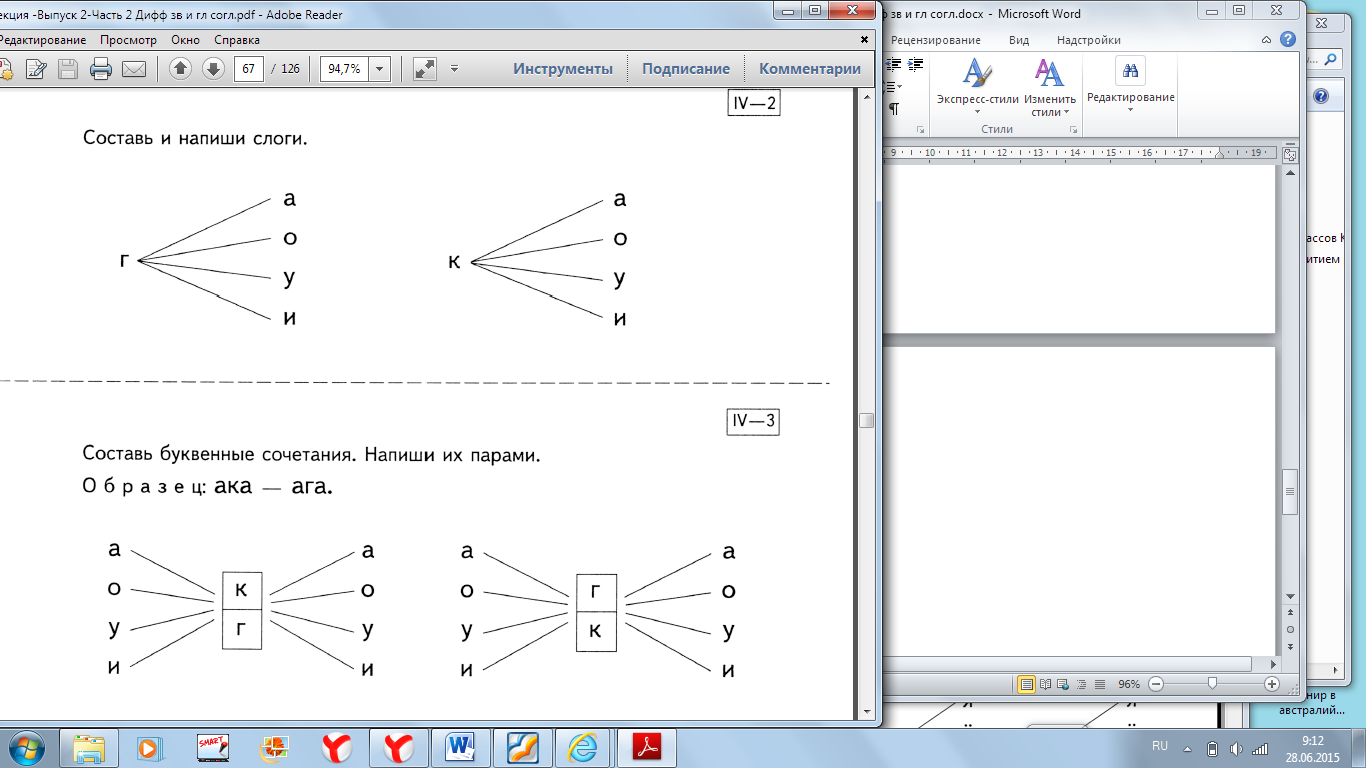
Task: Expand the Редактирование group with binoculars
Action: click(1131, 85)
